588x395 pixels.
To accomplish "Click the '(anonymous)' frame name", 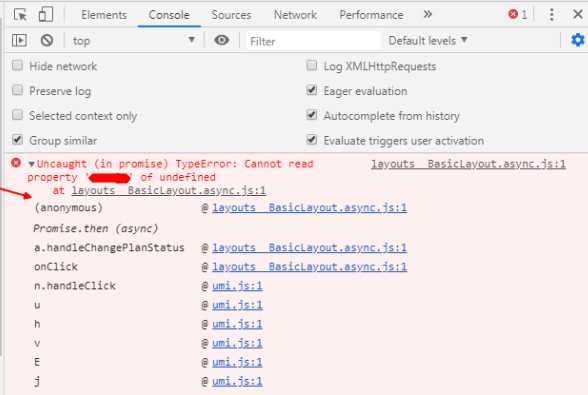I will point(68,207).
